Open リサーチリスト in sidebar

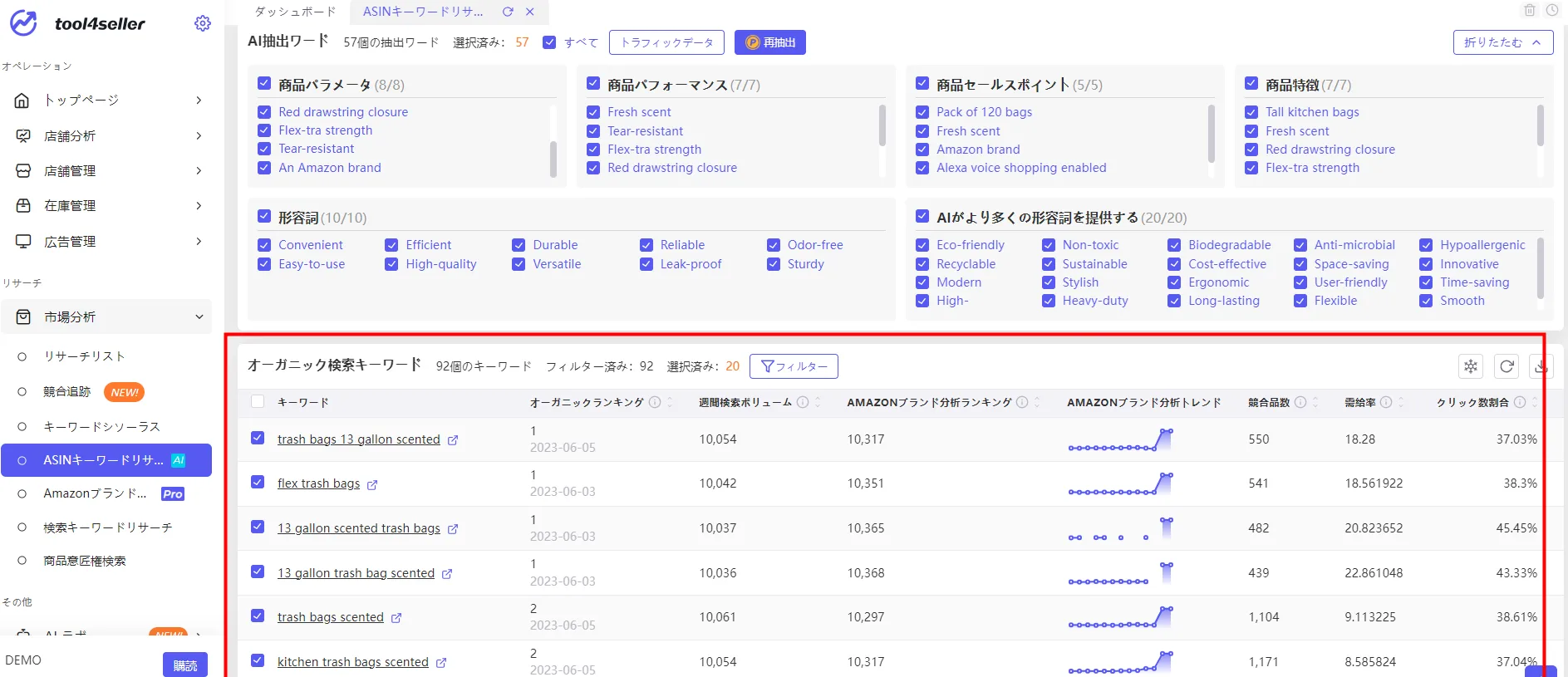coord(84,356)
